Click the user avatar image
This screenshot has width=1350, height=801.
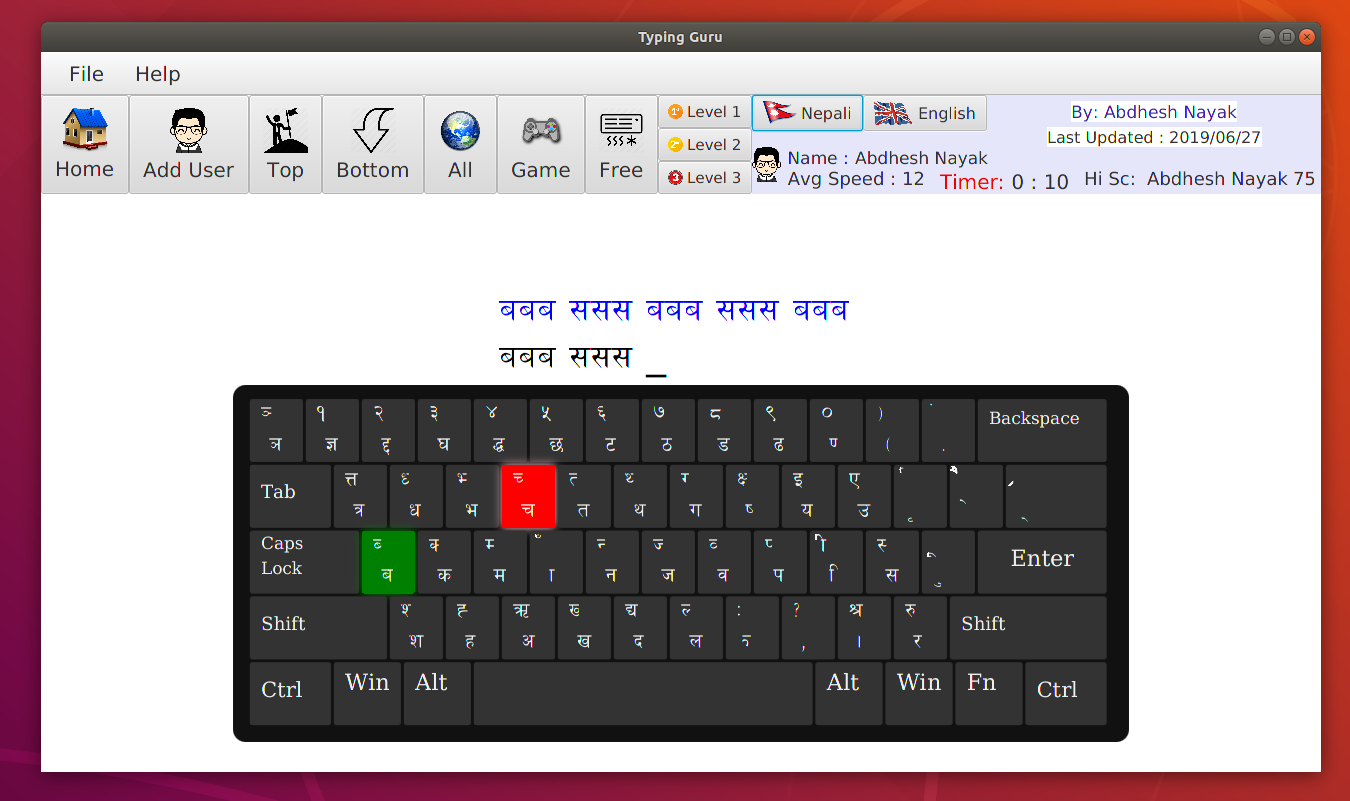(x=766, y=167)
